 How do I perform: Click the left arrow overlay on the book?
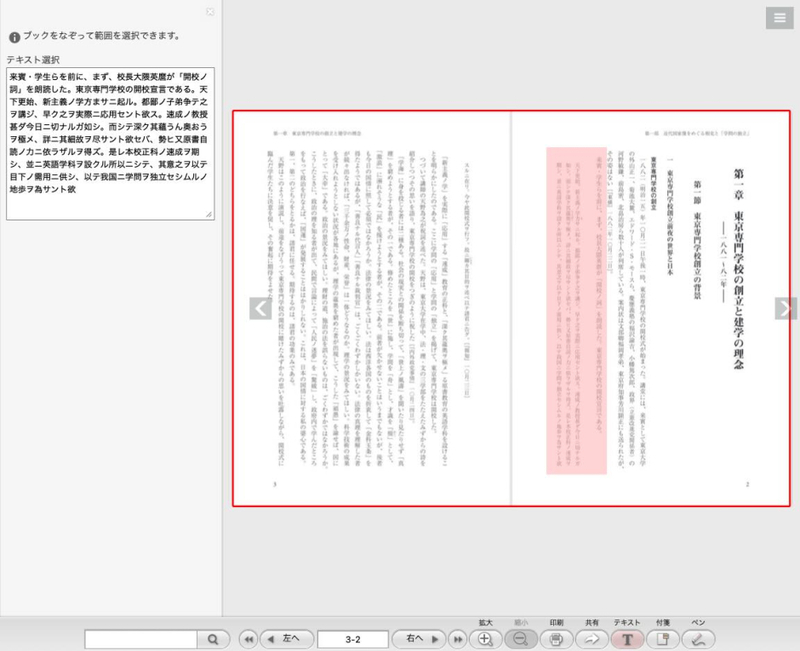point(260,308)
